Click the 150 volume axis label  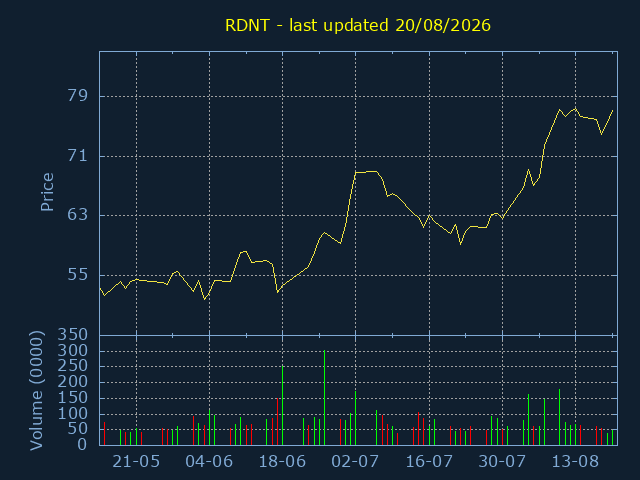click(73, 398)
